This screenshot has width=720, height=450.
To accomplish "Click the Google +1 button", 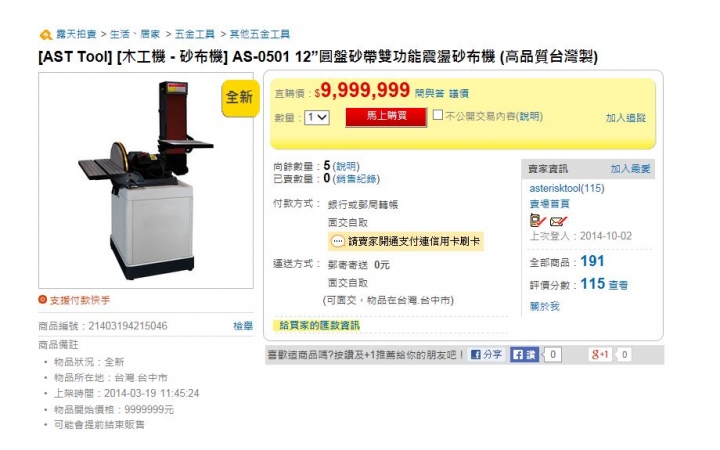I will (600, 354).
